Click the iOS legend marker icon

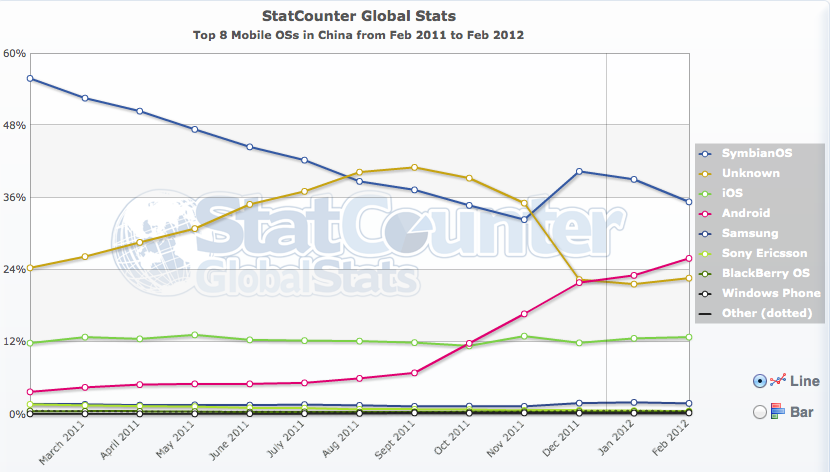click(x=706, y=193)
